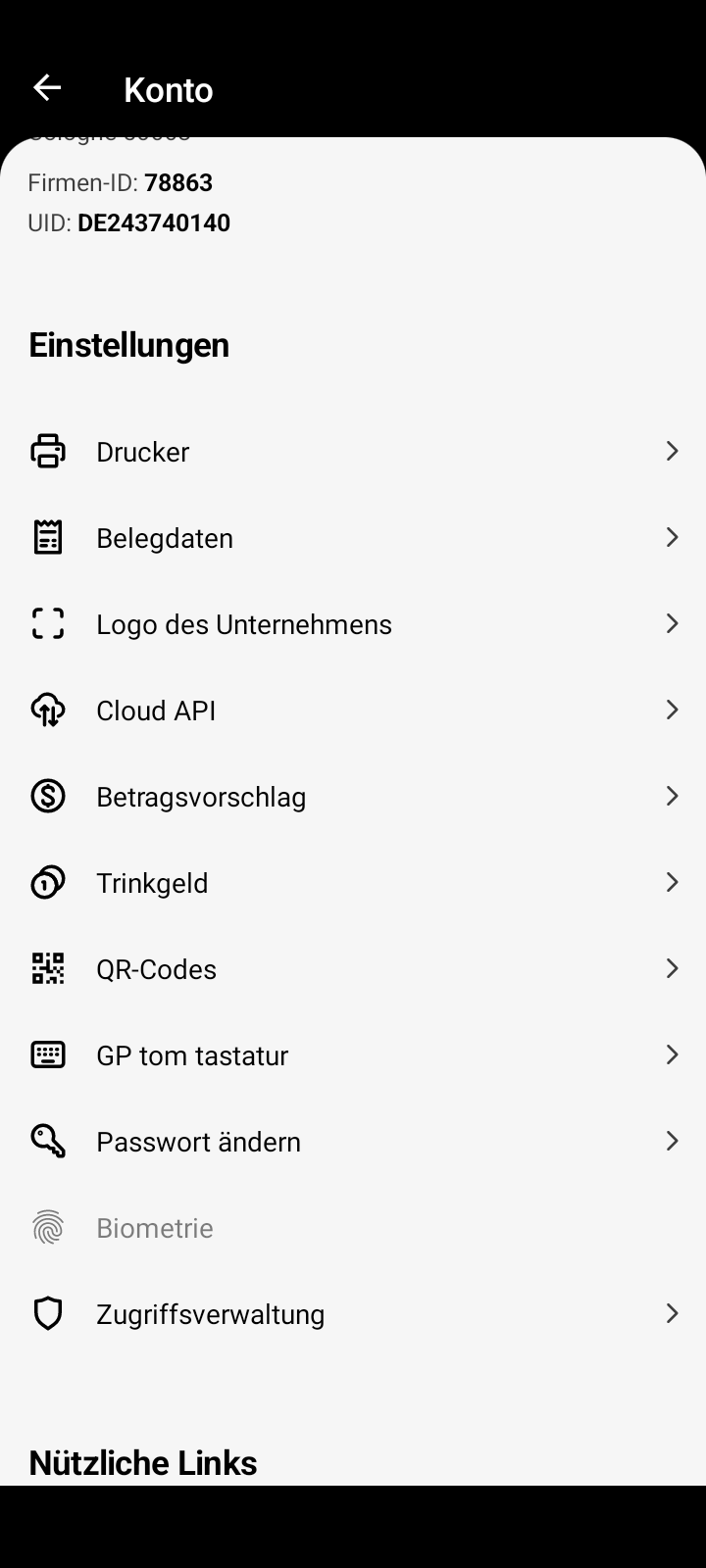Tap the cloud sync icon for Cloud API
Viewport: 706px width, 1568px height.
coord(48,710)
